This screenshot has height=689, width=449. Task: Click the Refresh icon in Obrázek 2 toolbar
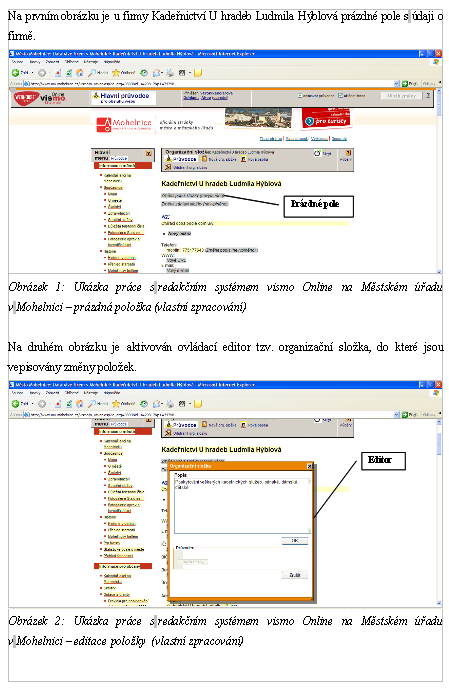(69, 404)
